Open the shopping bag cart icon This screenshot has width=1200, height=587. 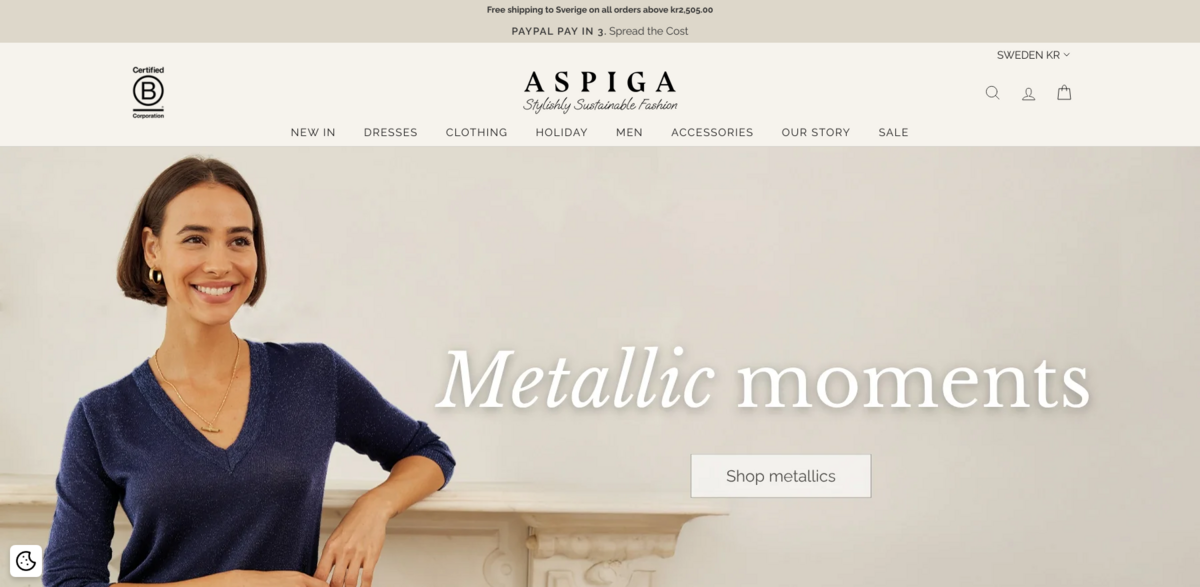tap(1064, 92)
